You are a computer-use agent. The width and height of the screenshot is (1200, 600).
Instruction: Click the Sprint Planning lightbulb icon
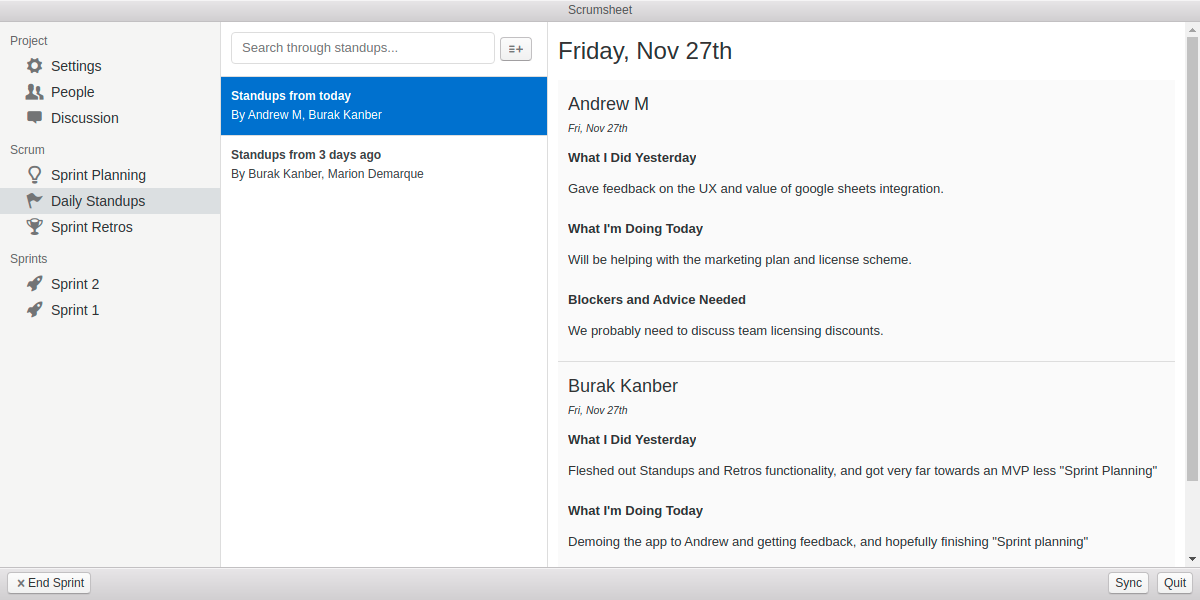click(35, 175)
